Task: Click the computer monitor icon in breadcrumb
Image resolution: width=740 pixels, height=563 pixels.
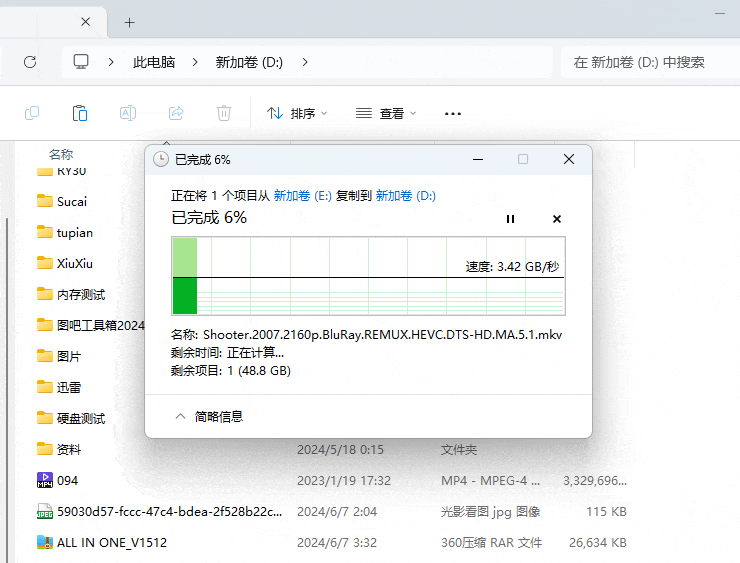Action: click(81, 62)
